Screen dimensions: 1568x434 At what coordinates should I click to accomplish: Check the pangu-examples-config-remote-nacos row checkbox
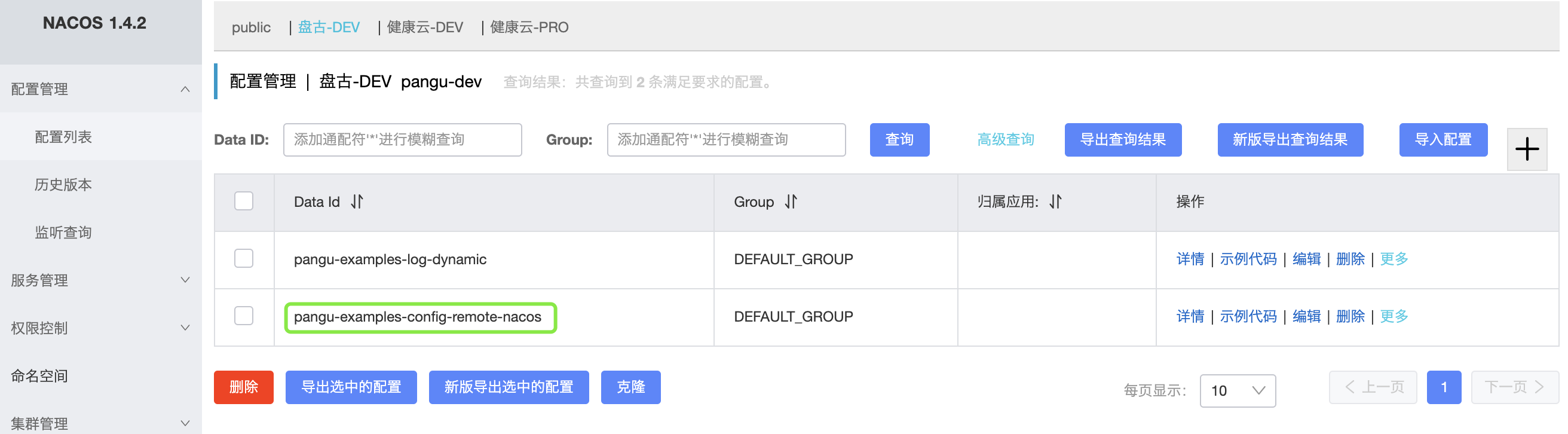pyautogui.click(x=244, y=316)
